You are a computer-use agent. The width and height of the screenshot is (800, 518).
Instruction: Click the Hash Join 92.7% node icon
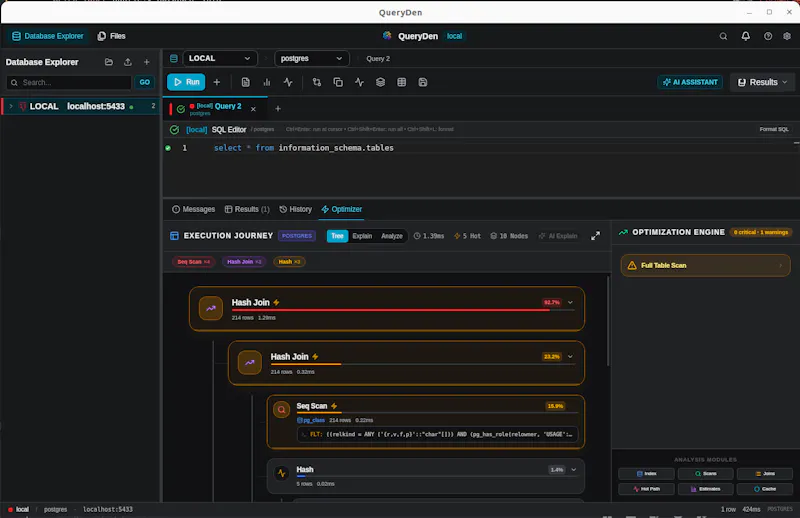[x=211, y=308]
